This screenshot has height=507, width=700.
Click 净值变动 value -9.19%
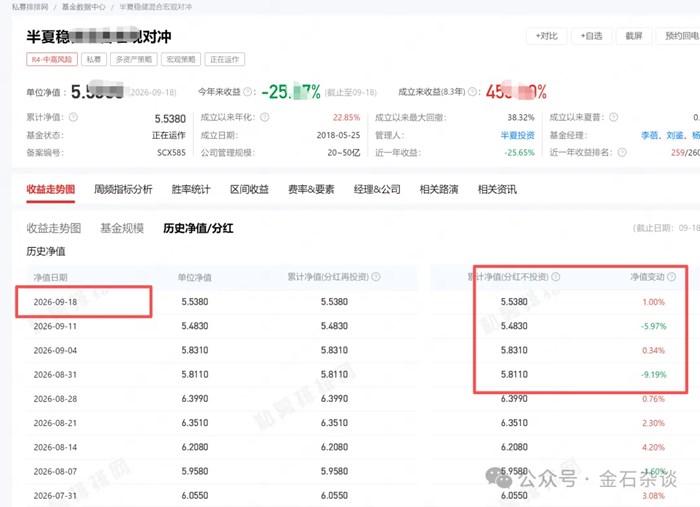(654, 374)
